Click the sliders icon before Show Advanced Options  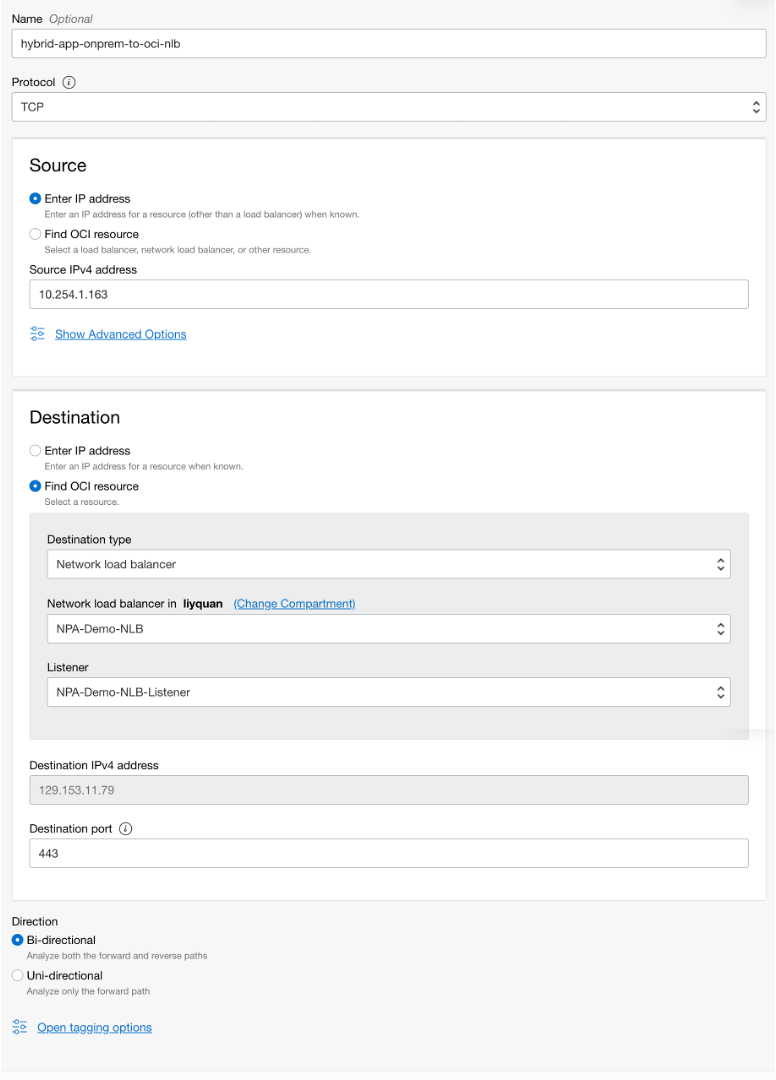tap(38, 334)
